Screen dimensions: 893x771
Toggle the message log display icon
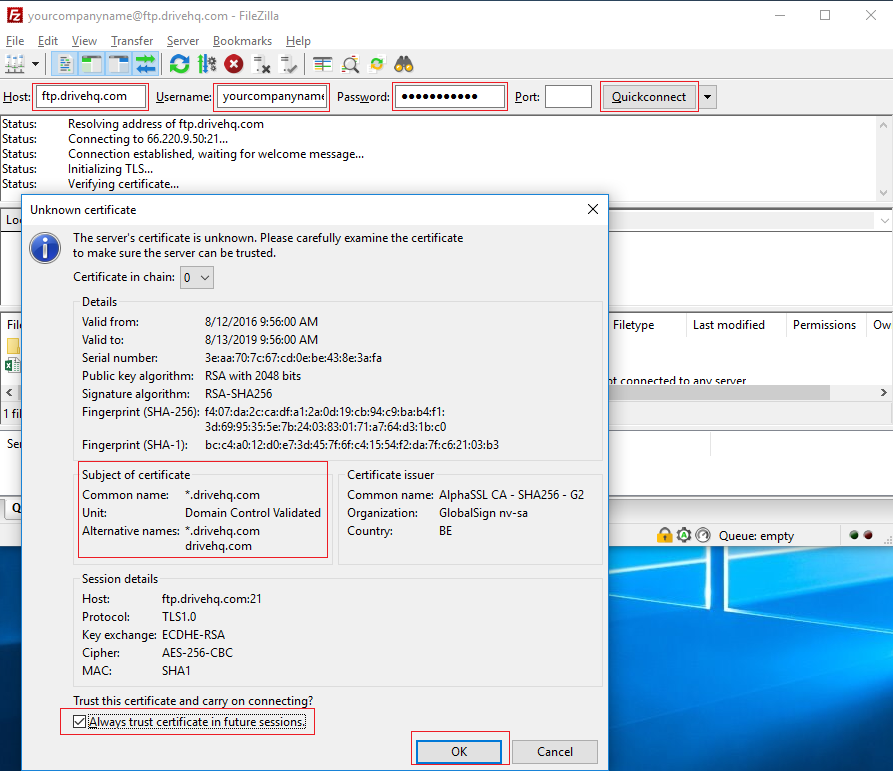[65, 64]
